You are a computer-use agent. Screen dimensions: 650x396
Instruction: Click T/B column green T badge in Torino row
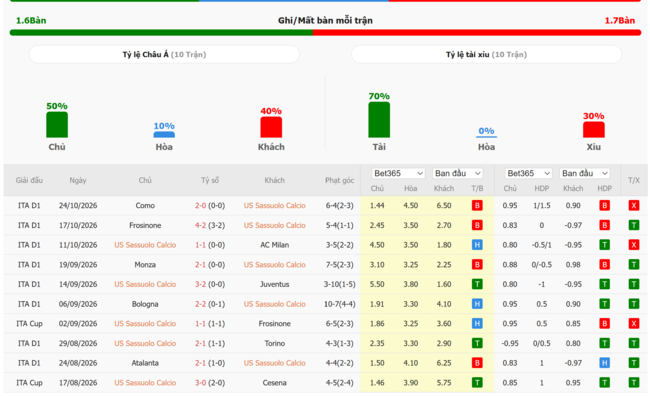pos(477,343)
